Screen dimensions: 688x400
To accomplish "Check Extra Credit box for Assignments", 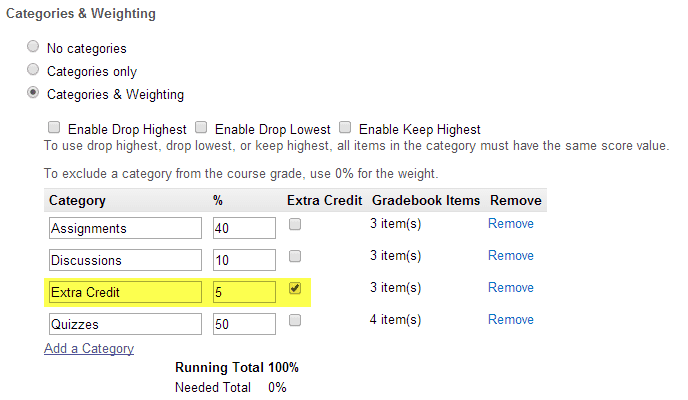I will (295, 224).
